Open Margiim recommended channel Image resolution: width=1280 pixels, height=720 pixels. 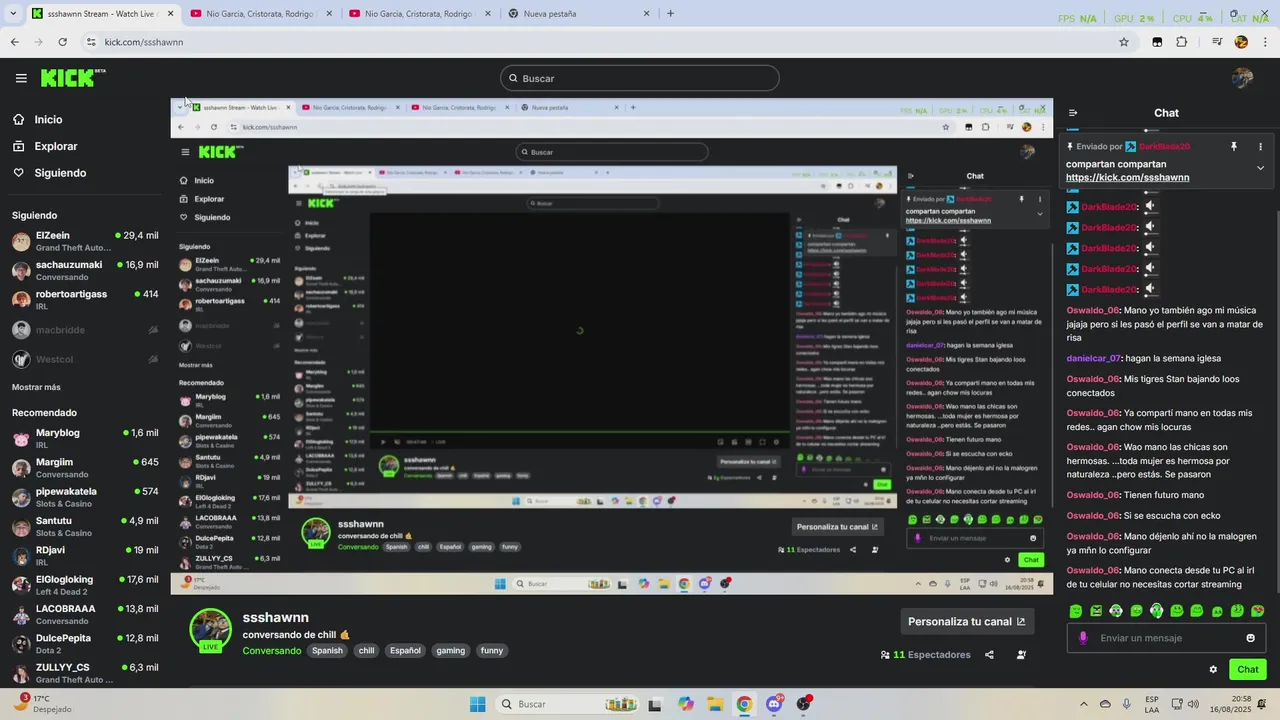[85, 468]
